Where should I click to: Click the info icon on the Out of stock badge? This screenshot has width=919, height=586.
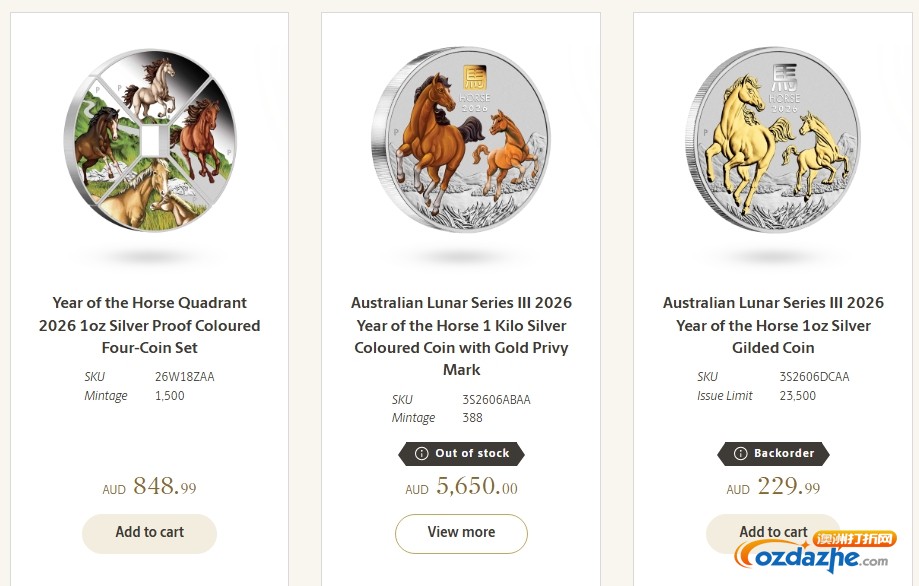coord(421,453)
